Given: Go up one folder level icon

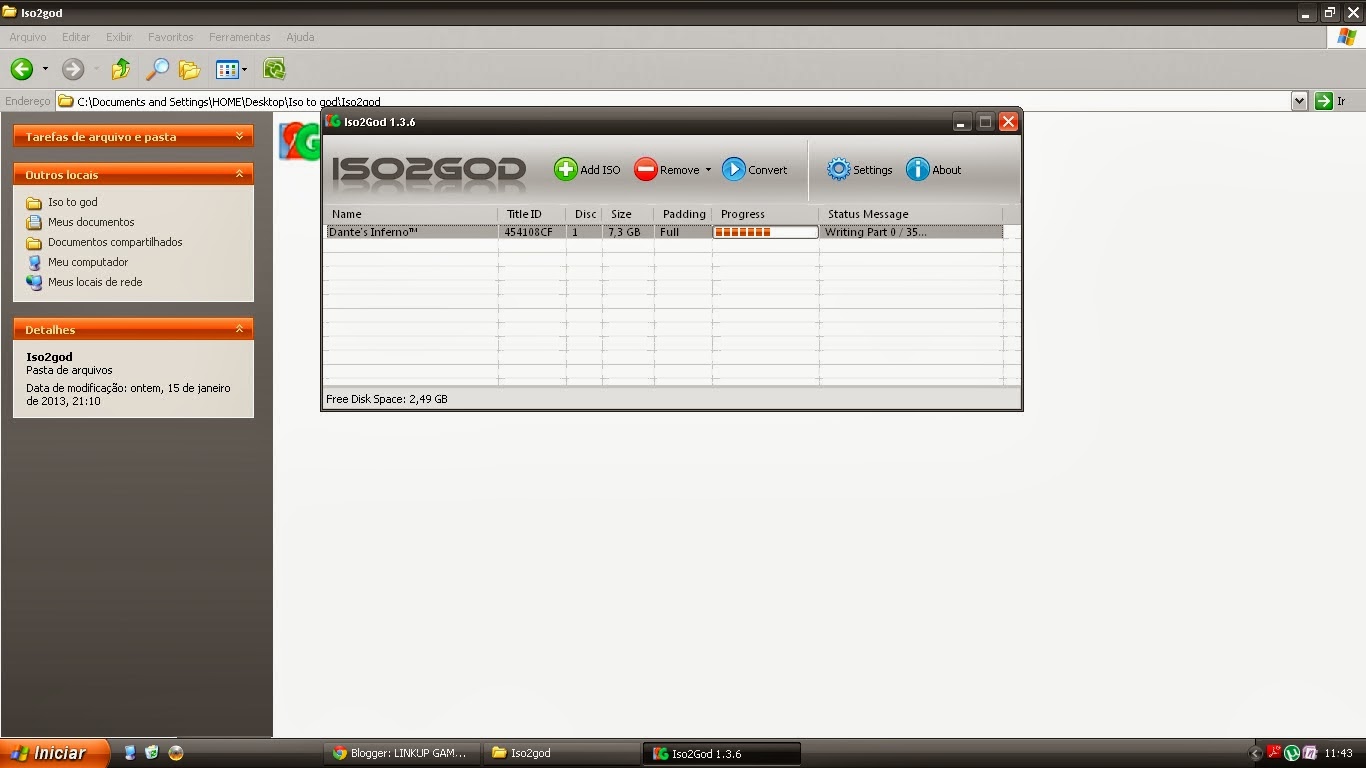Looking at the screenshot, I should [x=121, y=69].
